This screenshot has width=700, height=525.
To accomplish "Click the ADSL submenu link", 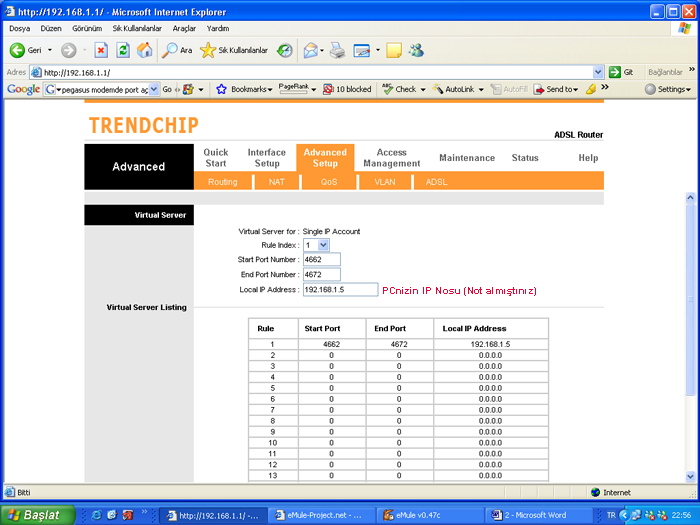I will pyautogui.click(x=436, y=182).
